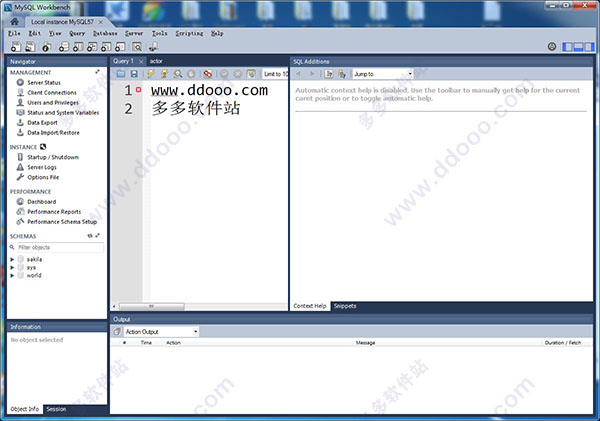Screen dimensions: 600x421
Task: Create a new SQL tab in main toolbar
Action: click(x=16, y=47)
